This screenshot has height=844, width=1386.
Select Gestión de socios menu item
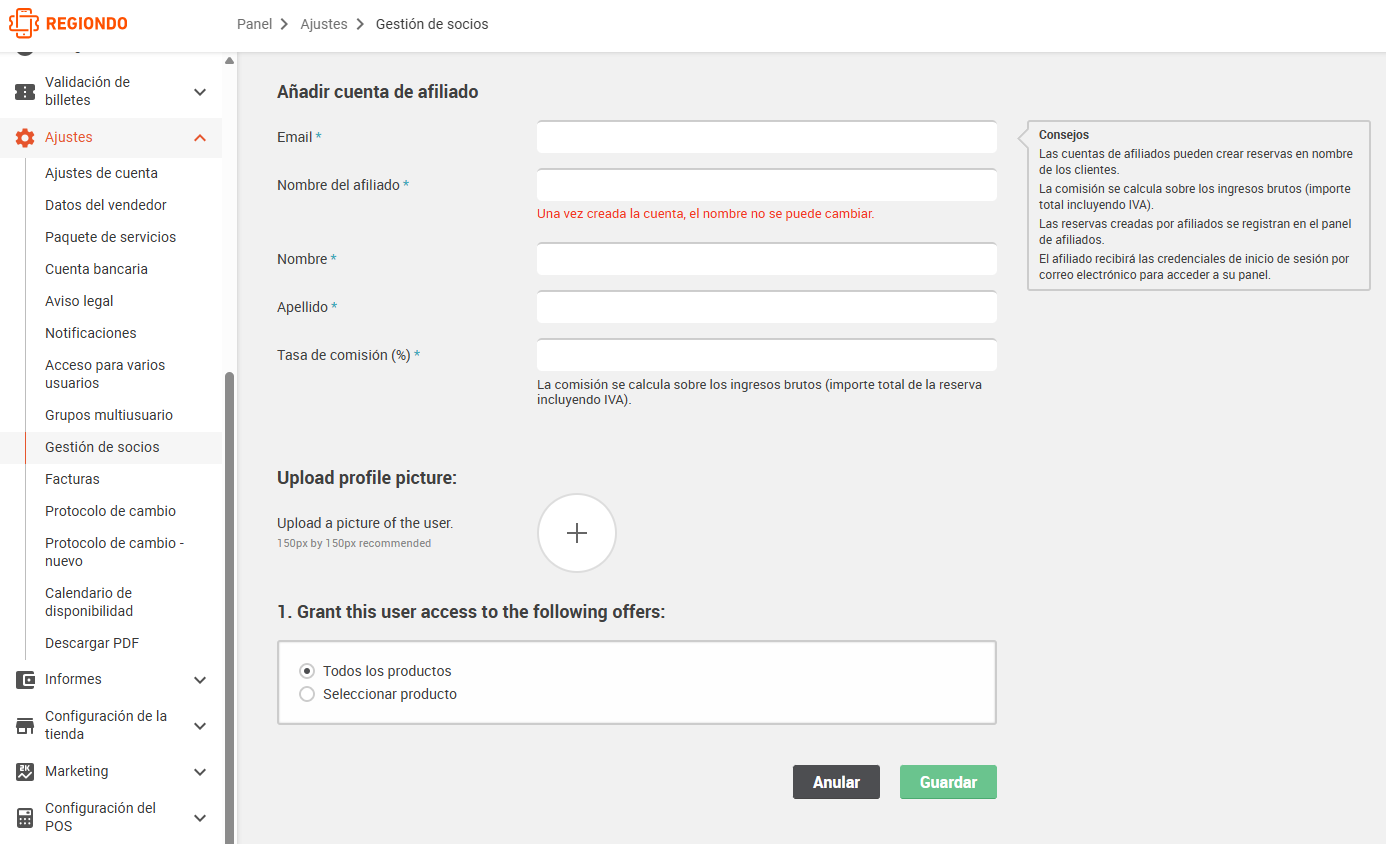[102, 447]
